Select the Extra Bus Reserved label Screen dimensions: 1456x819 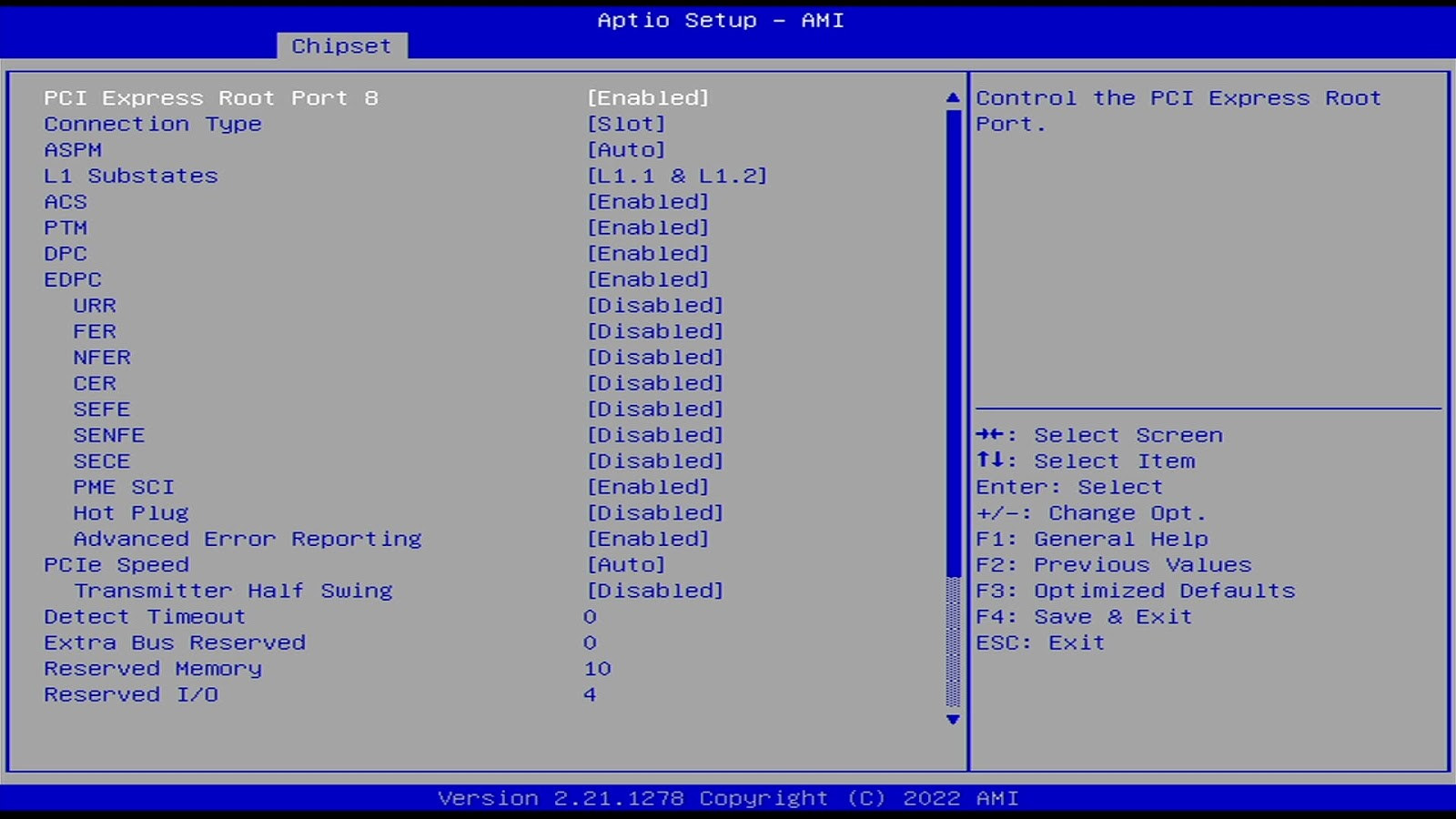tap(175, 642)
